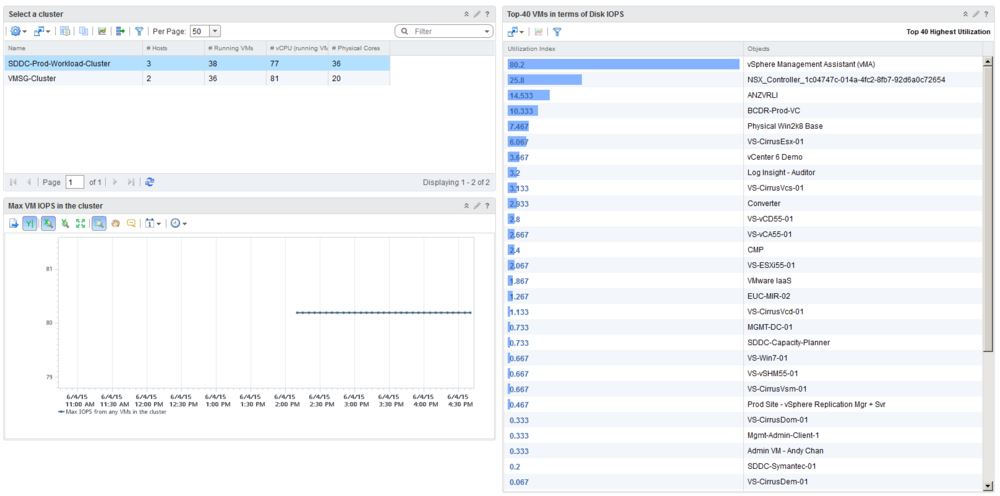This screenshot has width=1000, height=496.
Task: Click the pan hand icon in chart toolbar
Action: point(116,223)
